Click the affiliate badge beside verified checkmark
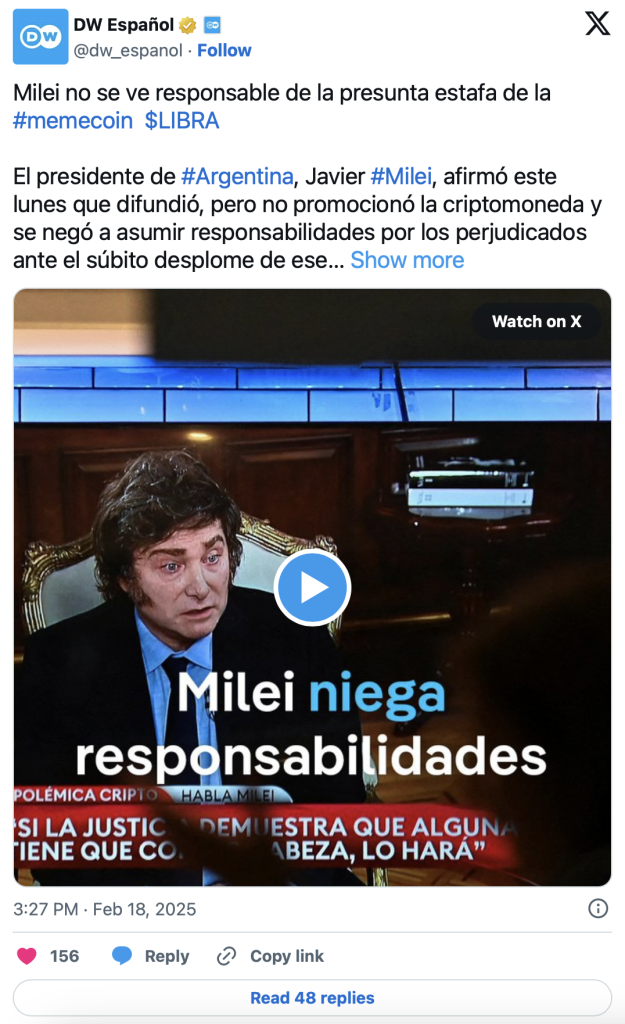The width and height of the screenshot is (625, 1024). [212, 25]
